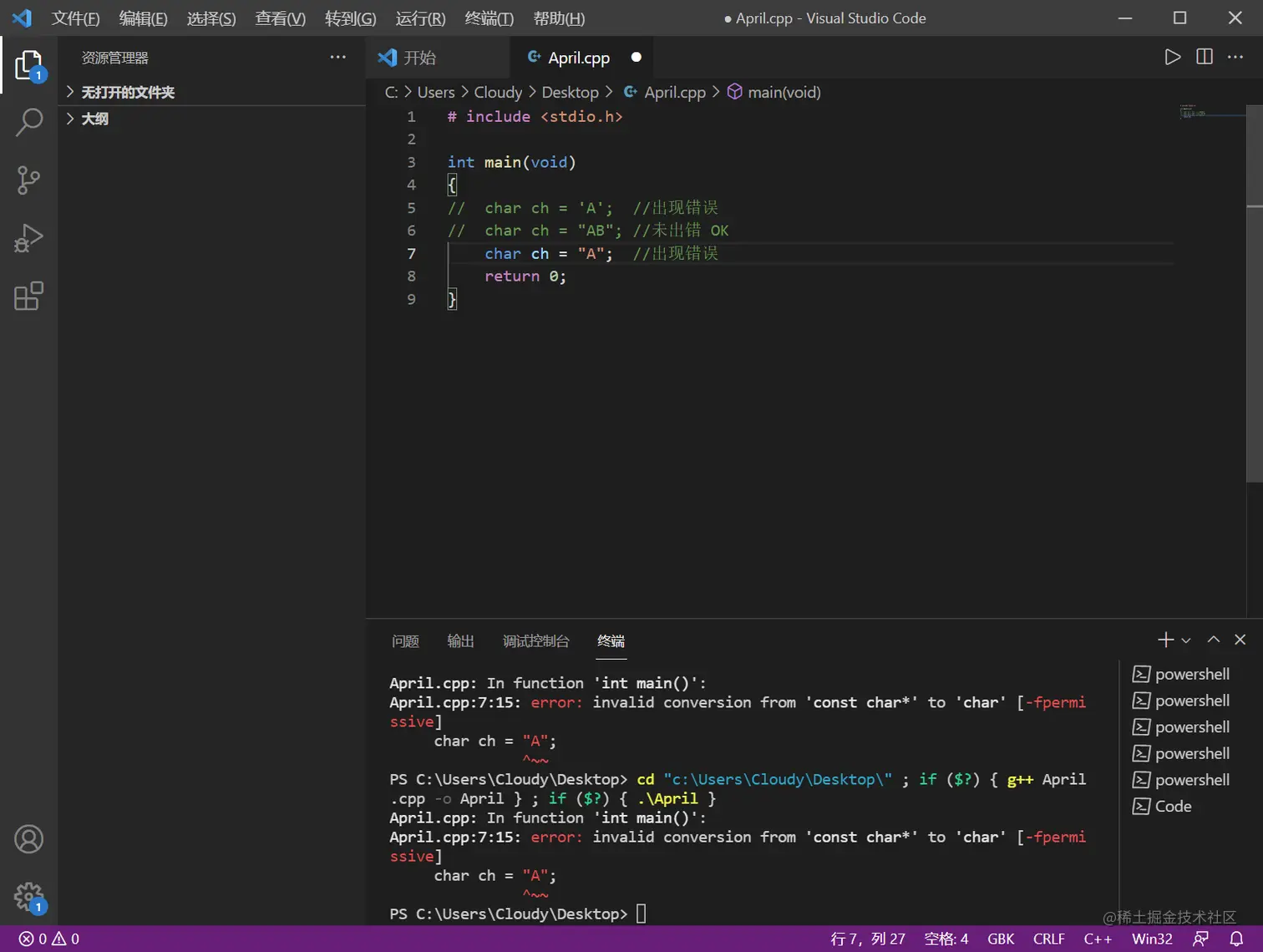Viewport: 1263px width, 952px height.
Task: Click the Run Code play button
Action: tap(1172, 57)
